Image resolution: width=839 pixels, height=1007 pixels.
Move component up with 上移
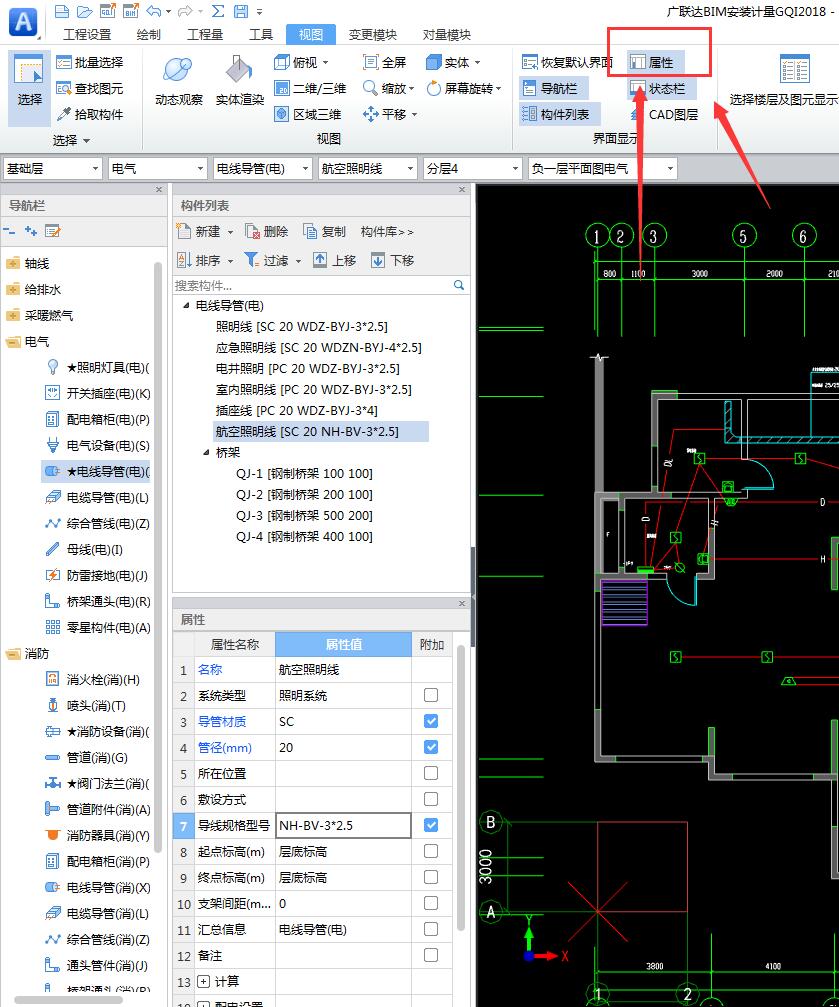pyautogui.click(x=335, y=260)
